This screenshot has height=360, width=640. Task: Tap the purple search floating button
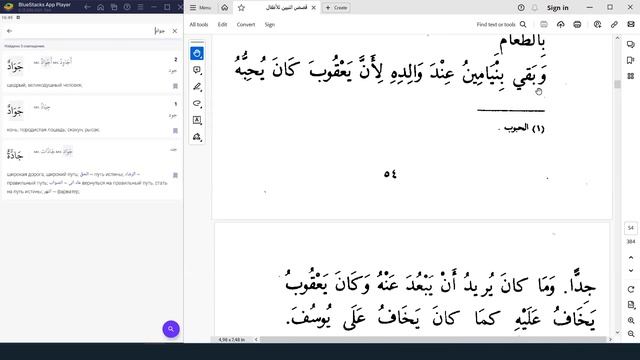[171, 329]
